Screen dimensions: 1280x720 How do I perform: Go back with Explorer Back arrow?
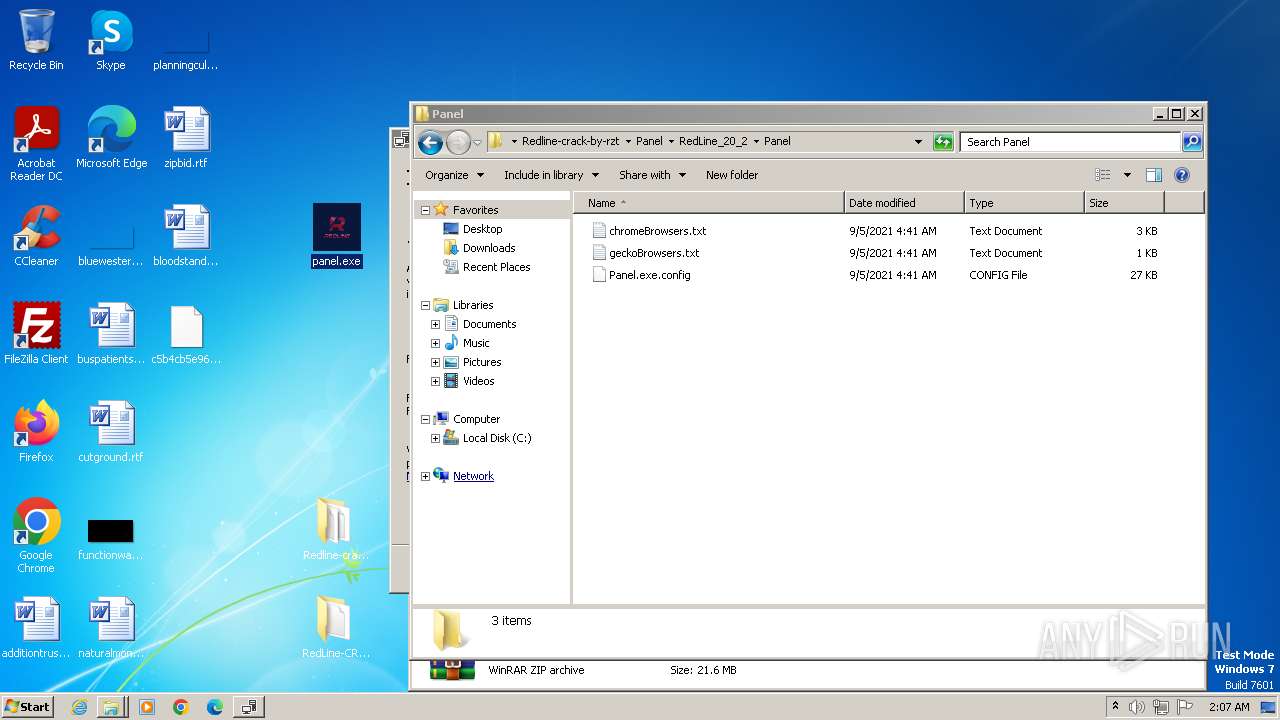click(430, 142)
